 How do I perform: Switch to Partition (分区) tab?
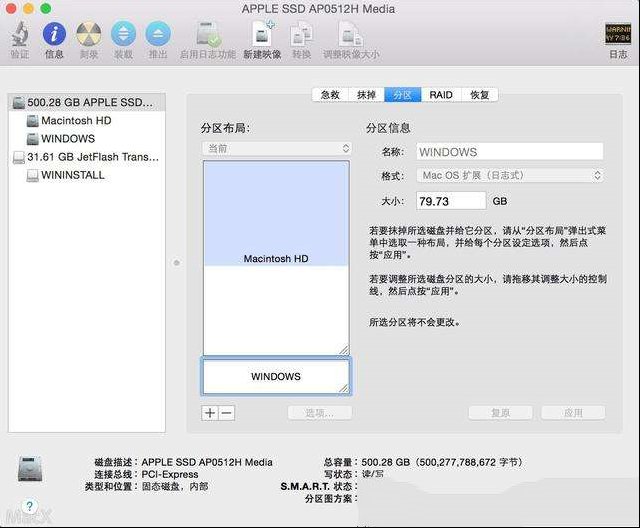pos(402,95)
